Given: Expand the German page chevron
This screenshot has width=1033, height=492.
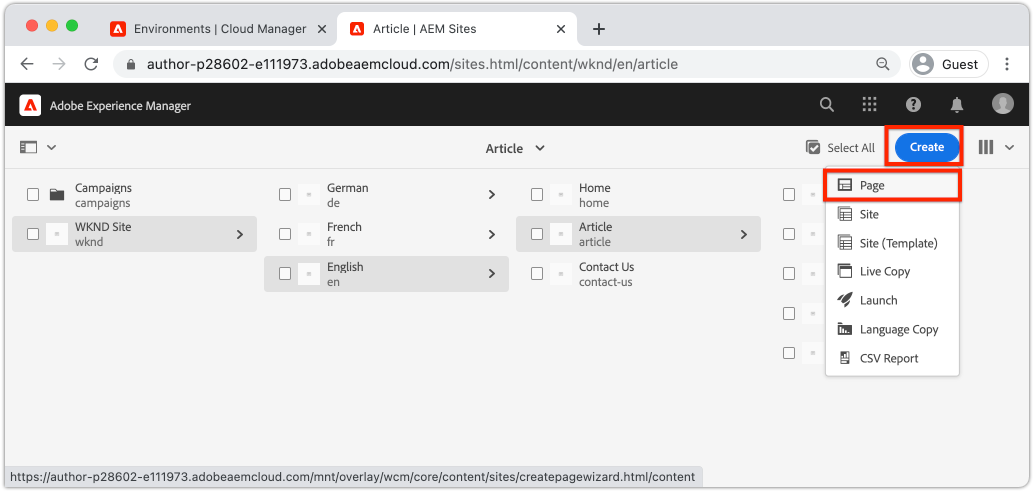Looking at the screenshot, I should [x=491, y=194].
